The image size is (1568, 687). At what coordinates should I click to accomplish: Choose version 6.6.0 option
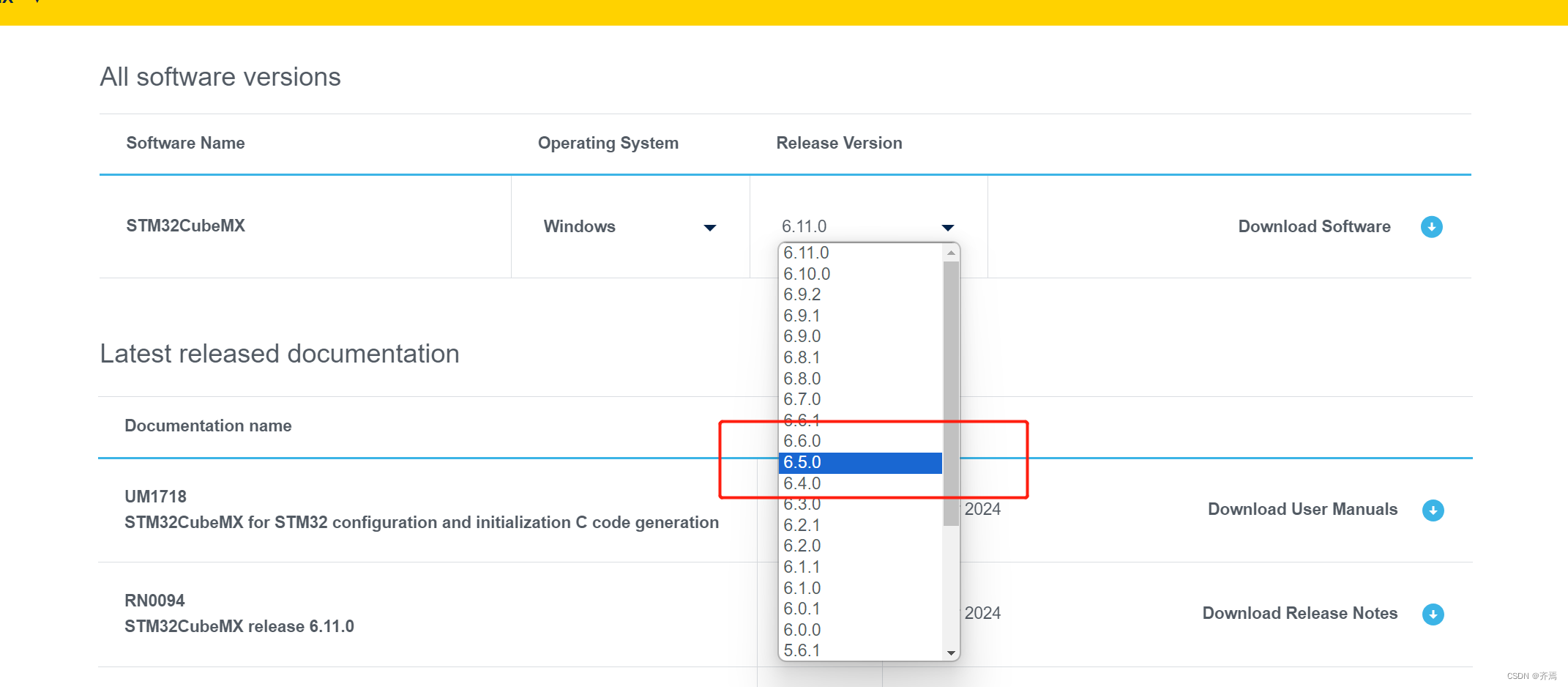coord(861,441)
